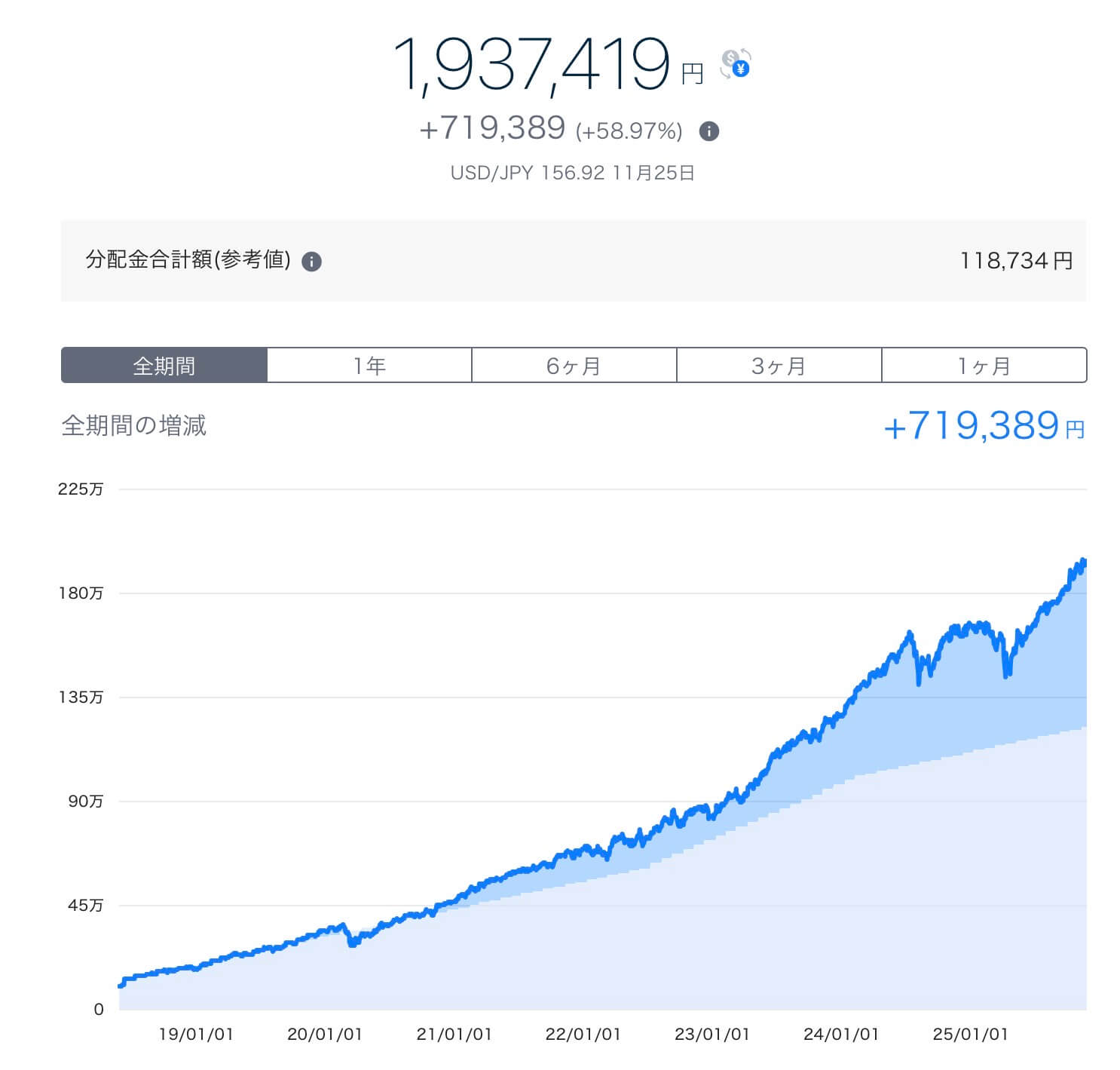Click the 118,734円 dividend amount
The height and width of the screenshot is (1070, 1120).
(x=1015, y=261)
